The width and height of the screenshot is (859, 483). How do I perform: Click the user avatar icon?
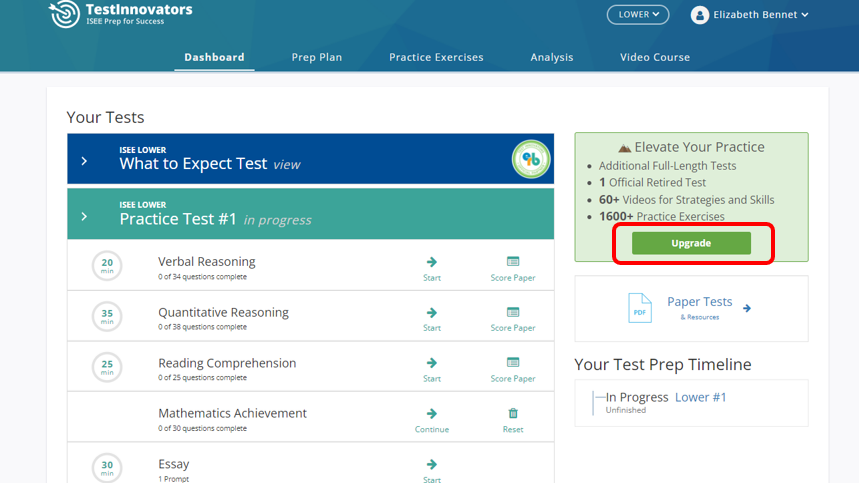click(x=700, y=15)
